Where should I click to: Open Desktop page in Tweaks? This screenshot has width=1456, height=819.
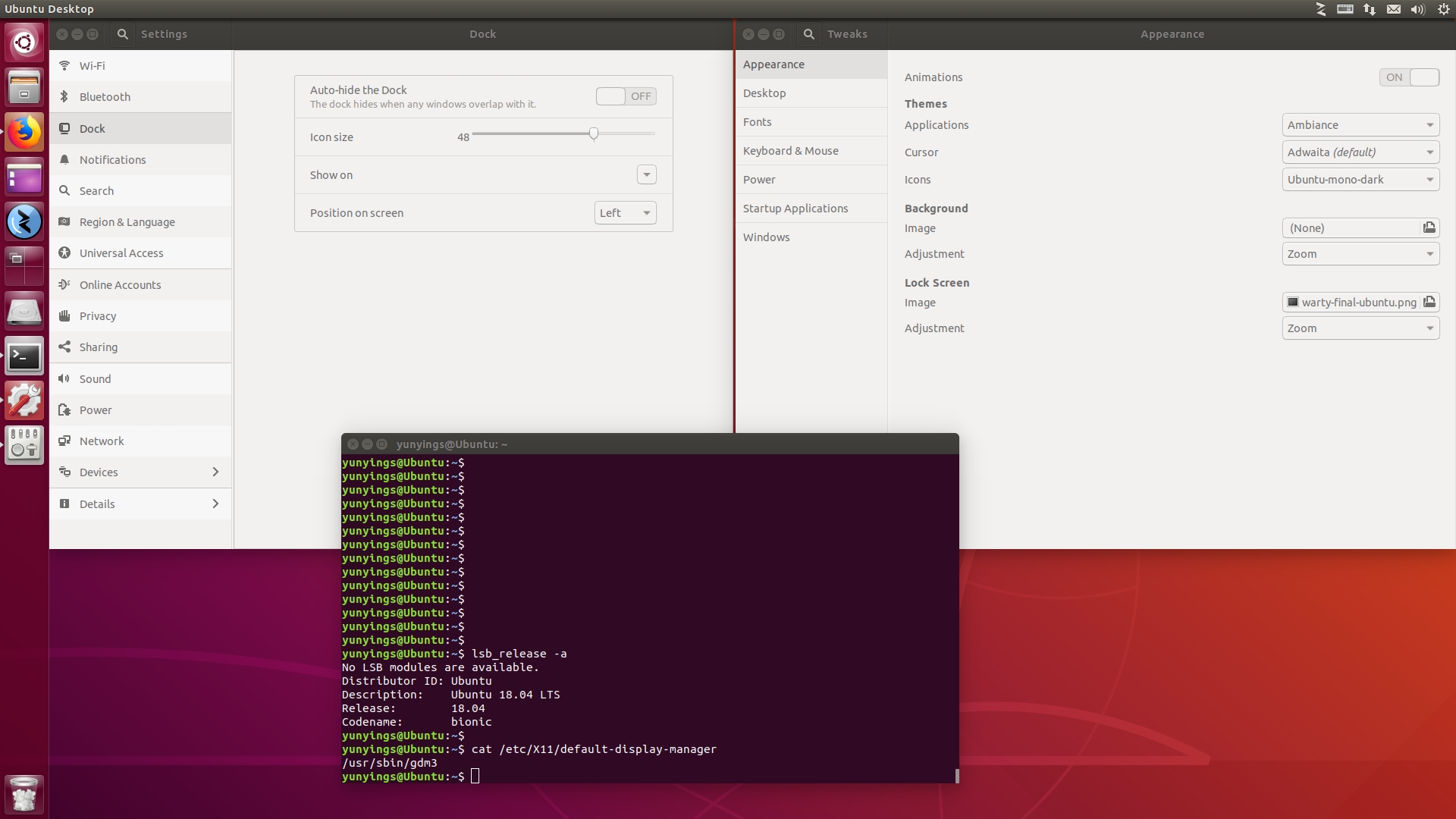pyautogui.click(x=811, y=93)
